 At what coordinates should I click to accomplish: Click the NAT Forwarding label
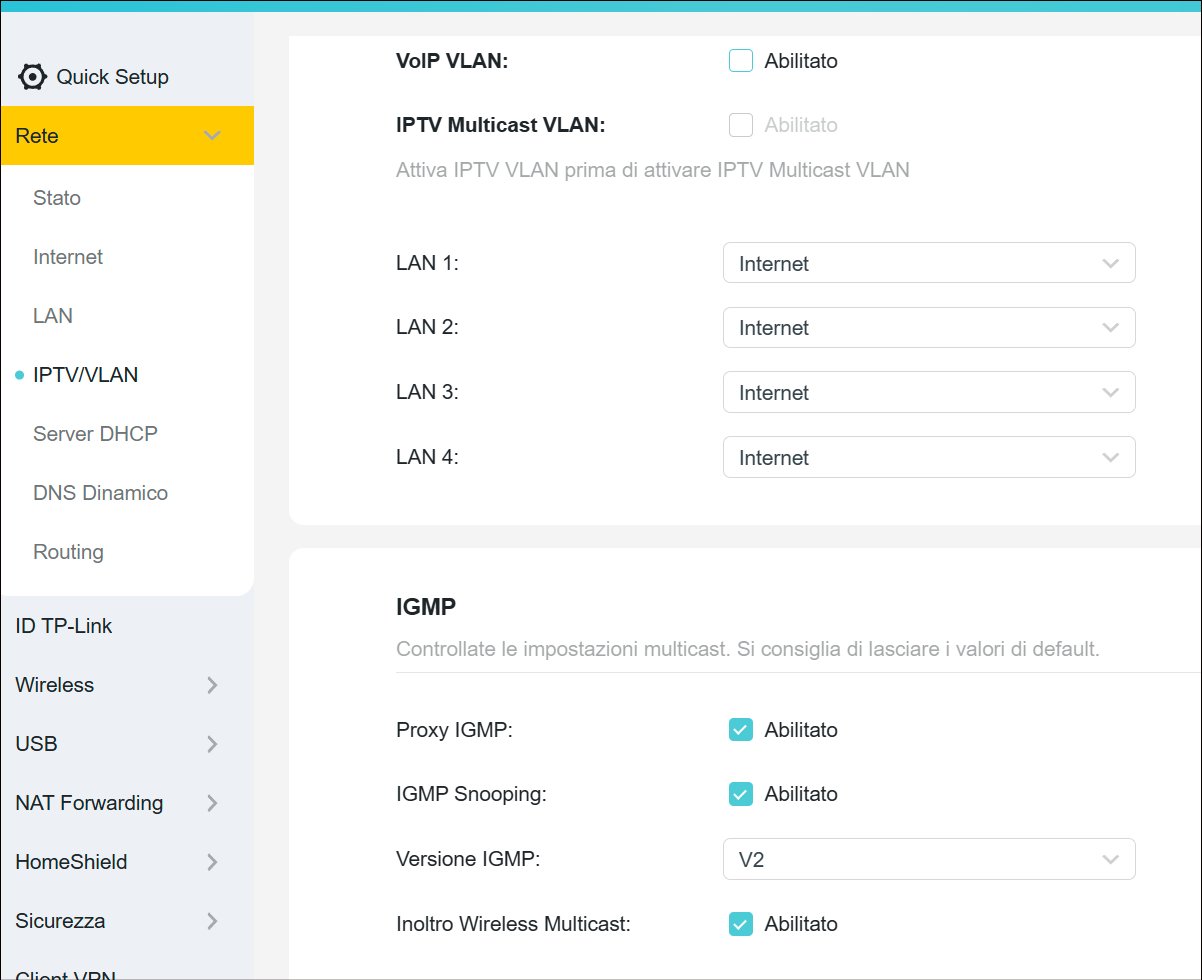point(89,803)
